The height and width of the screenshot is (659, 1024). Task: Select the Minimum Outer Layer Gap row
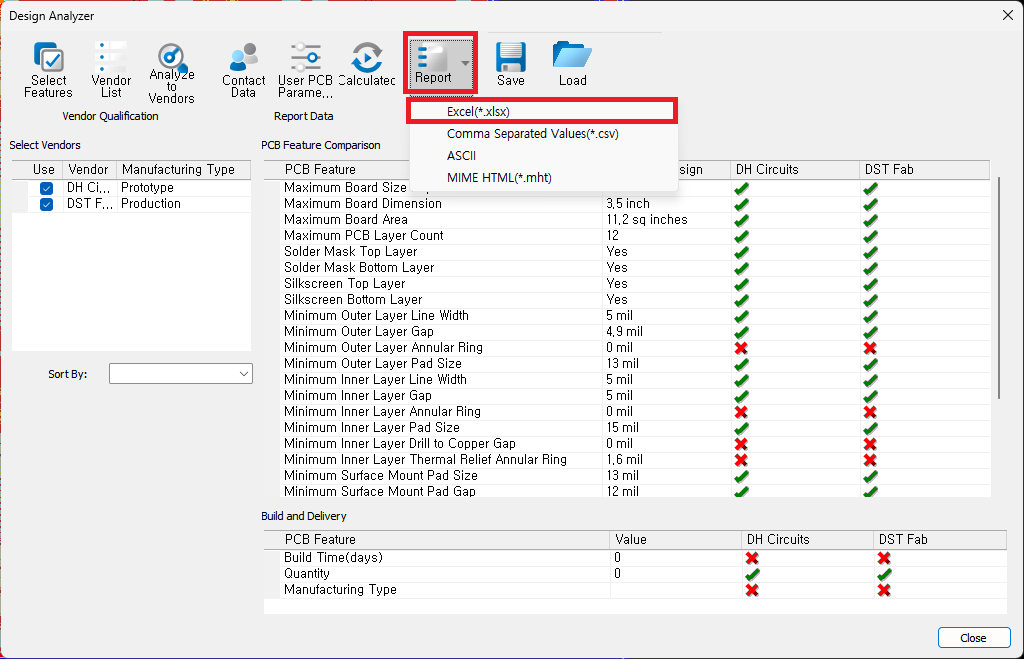click(627, 332)
